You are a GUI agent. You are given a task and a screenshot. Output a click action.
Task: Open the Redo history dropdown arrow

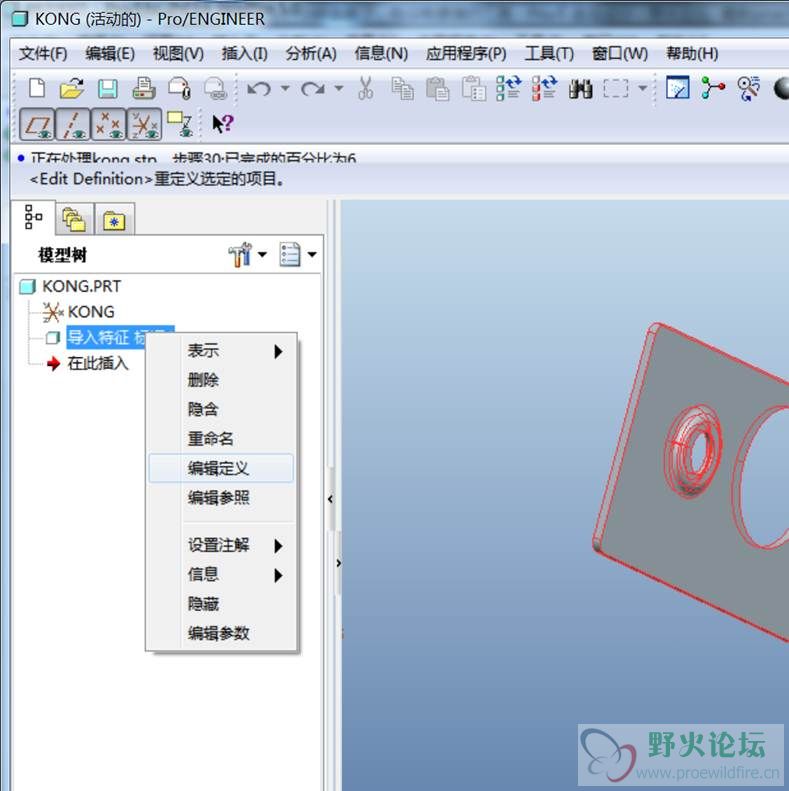click(339, 88)
